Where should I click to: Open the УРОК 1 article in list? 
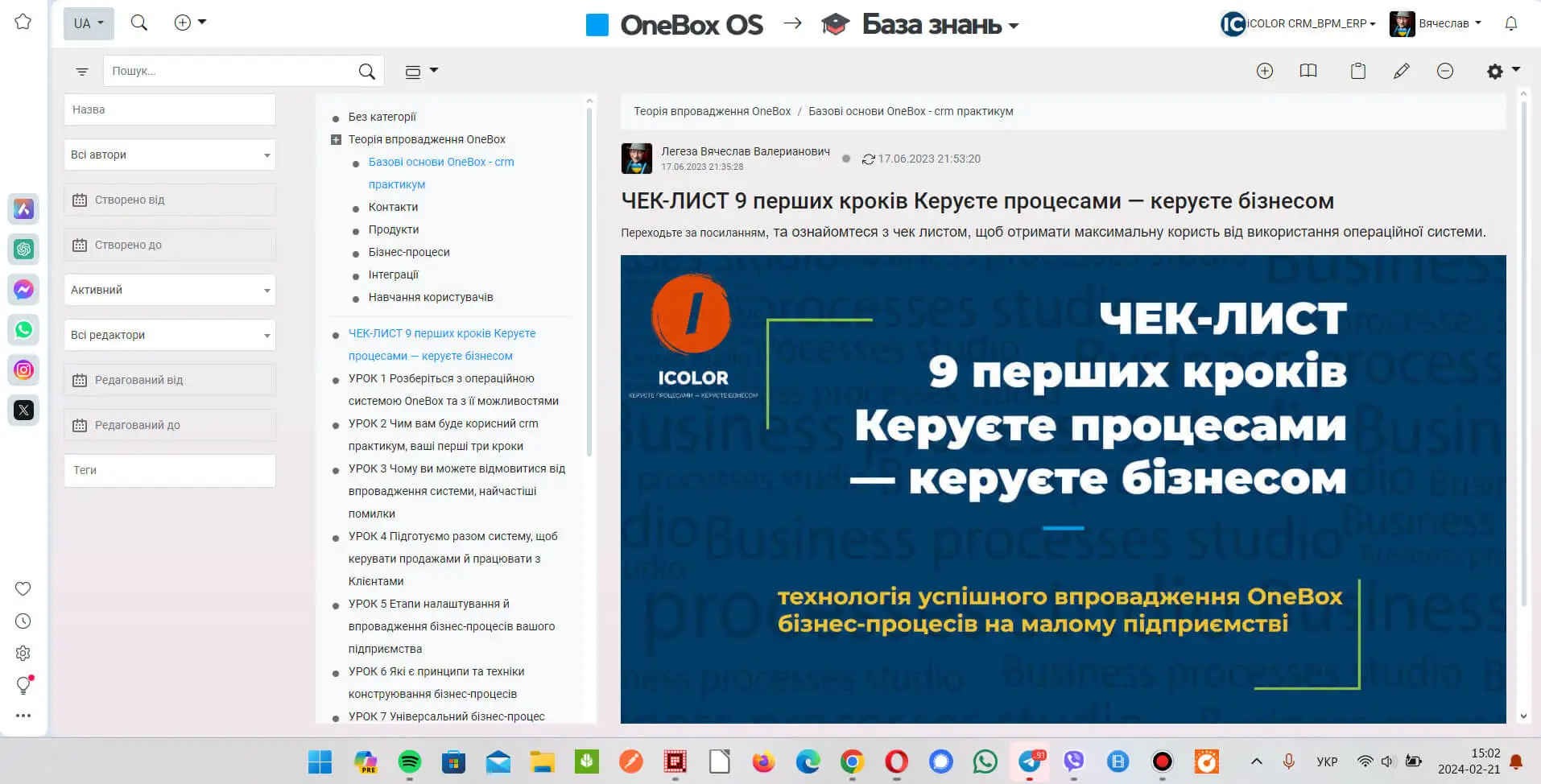click(453, 390)
